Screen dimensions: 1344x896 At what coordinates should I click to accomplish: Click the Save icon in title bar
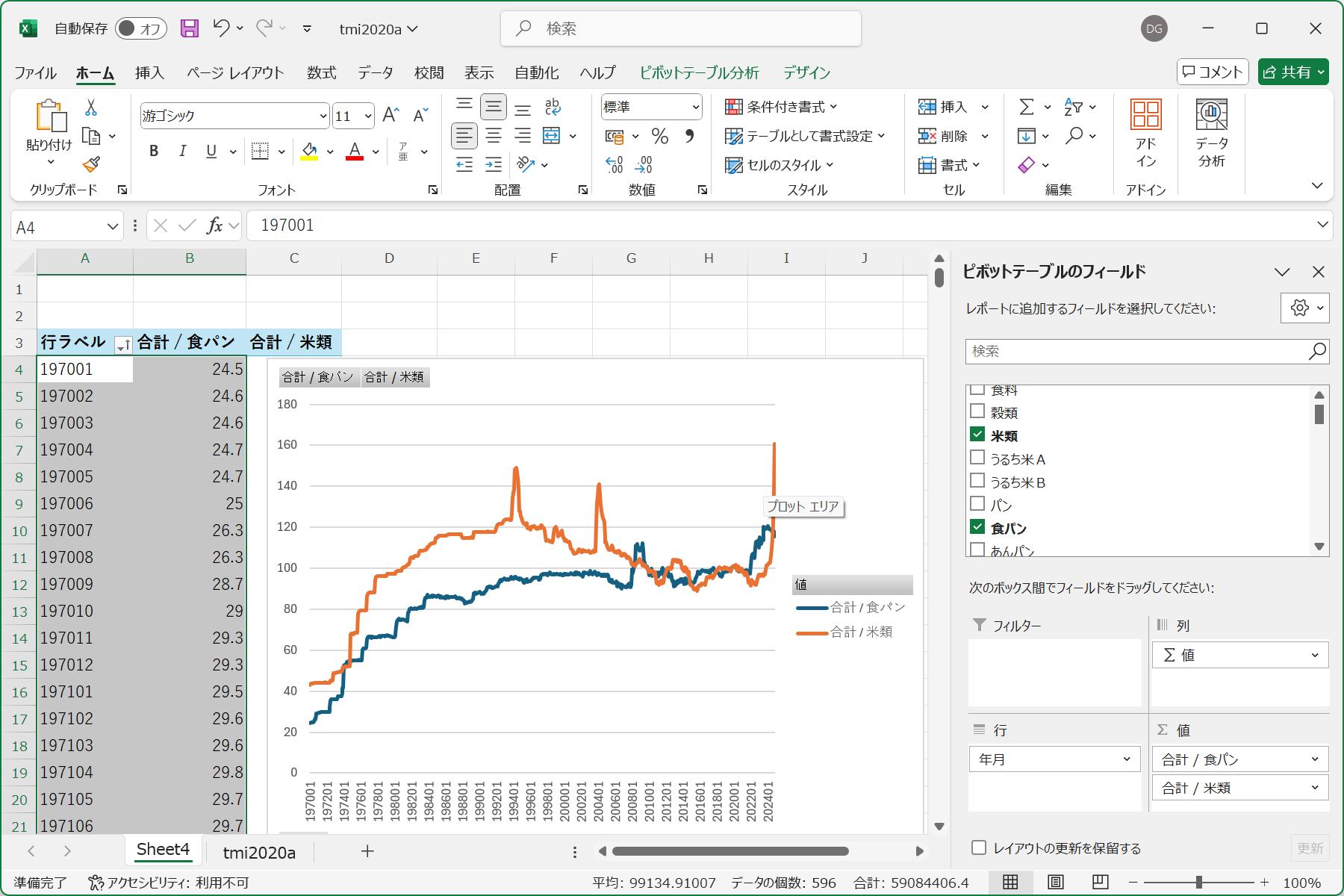[x=190, y=28]
